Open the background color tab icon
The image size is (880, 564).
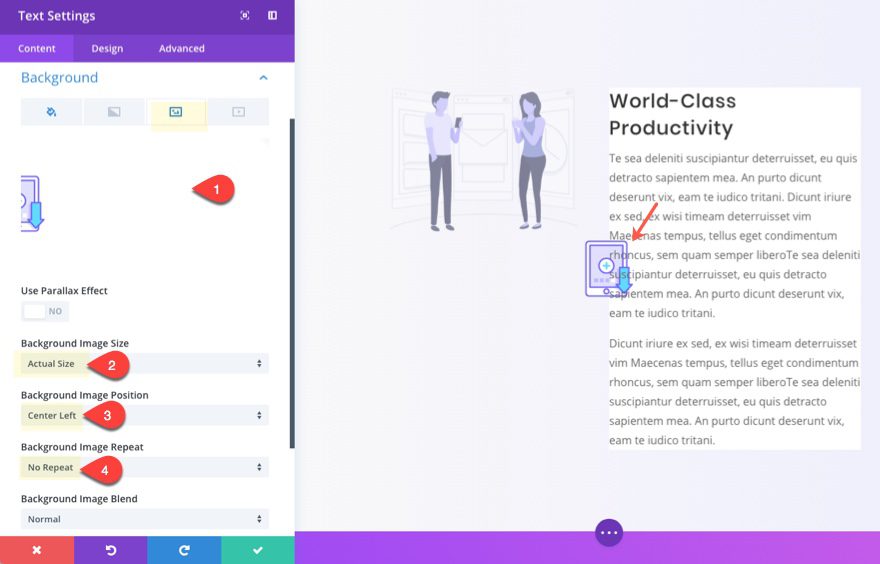[x=51, y=112]
